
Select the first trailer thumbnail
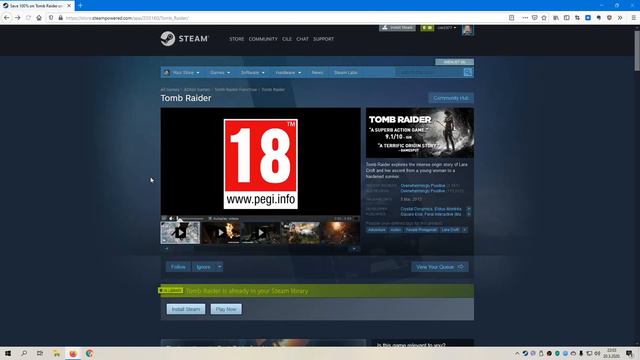pyautogui.click(x=180, y=233)
